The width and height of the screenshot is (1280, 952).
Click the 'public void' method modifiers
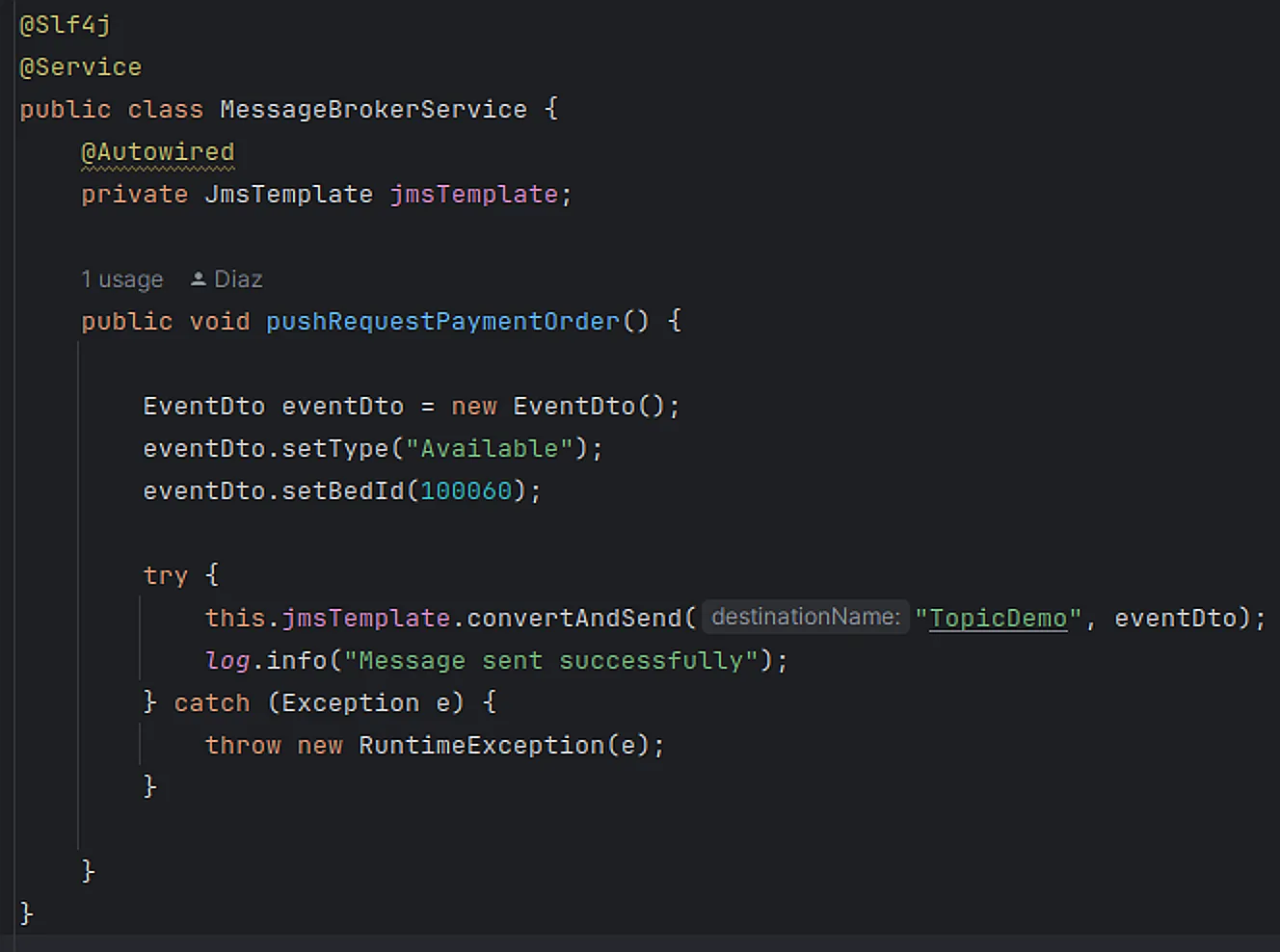click(165, 322)
